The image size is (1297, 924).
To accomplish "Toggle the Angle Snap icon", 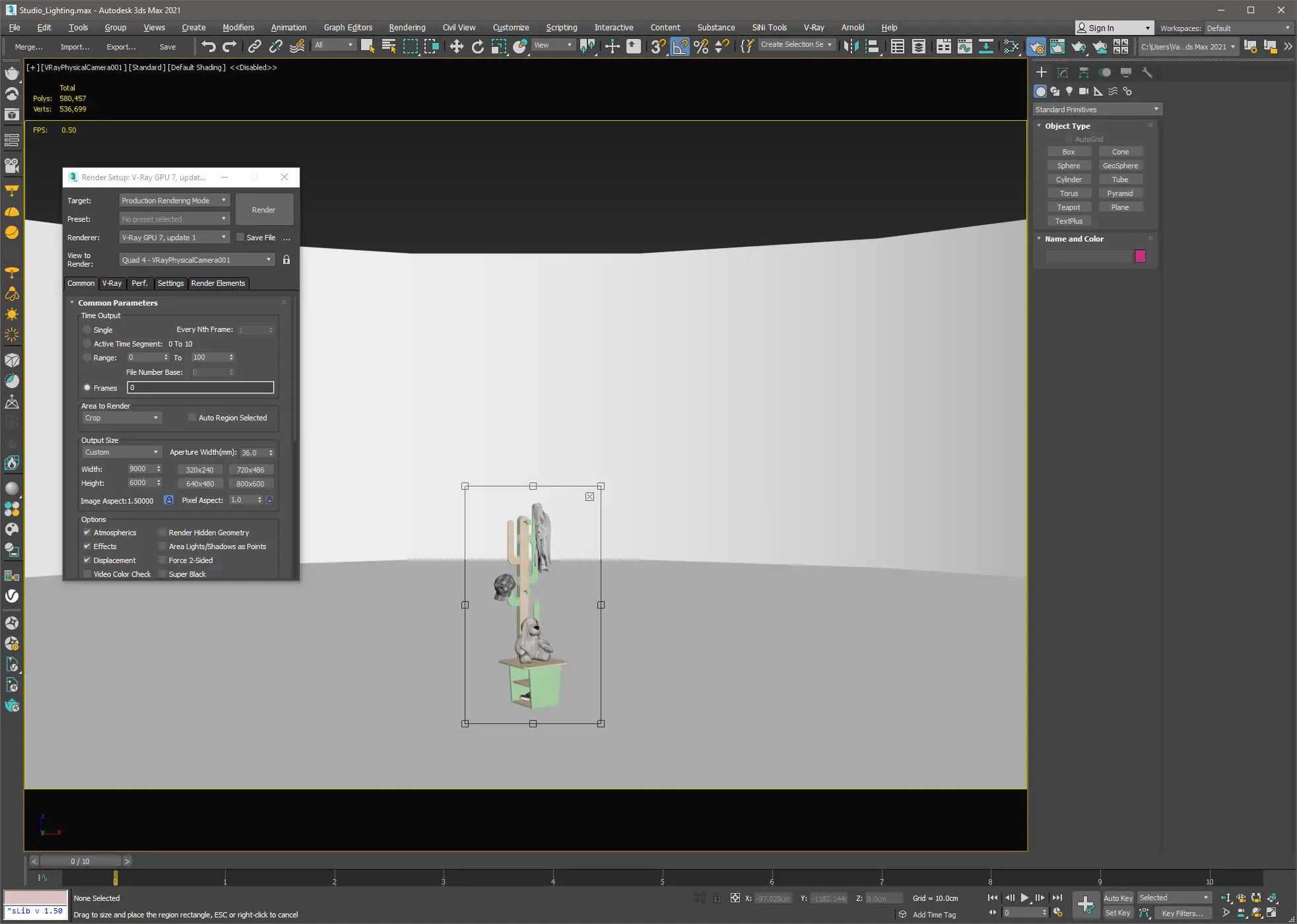I will coord(679,46).
